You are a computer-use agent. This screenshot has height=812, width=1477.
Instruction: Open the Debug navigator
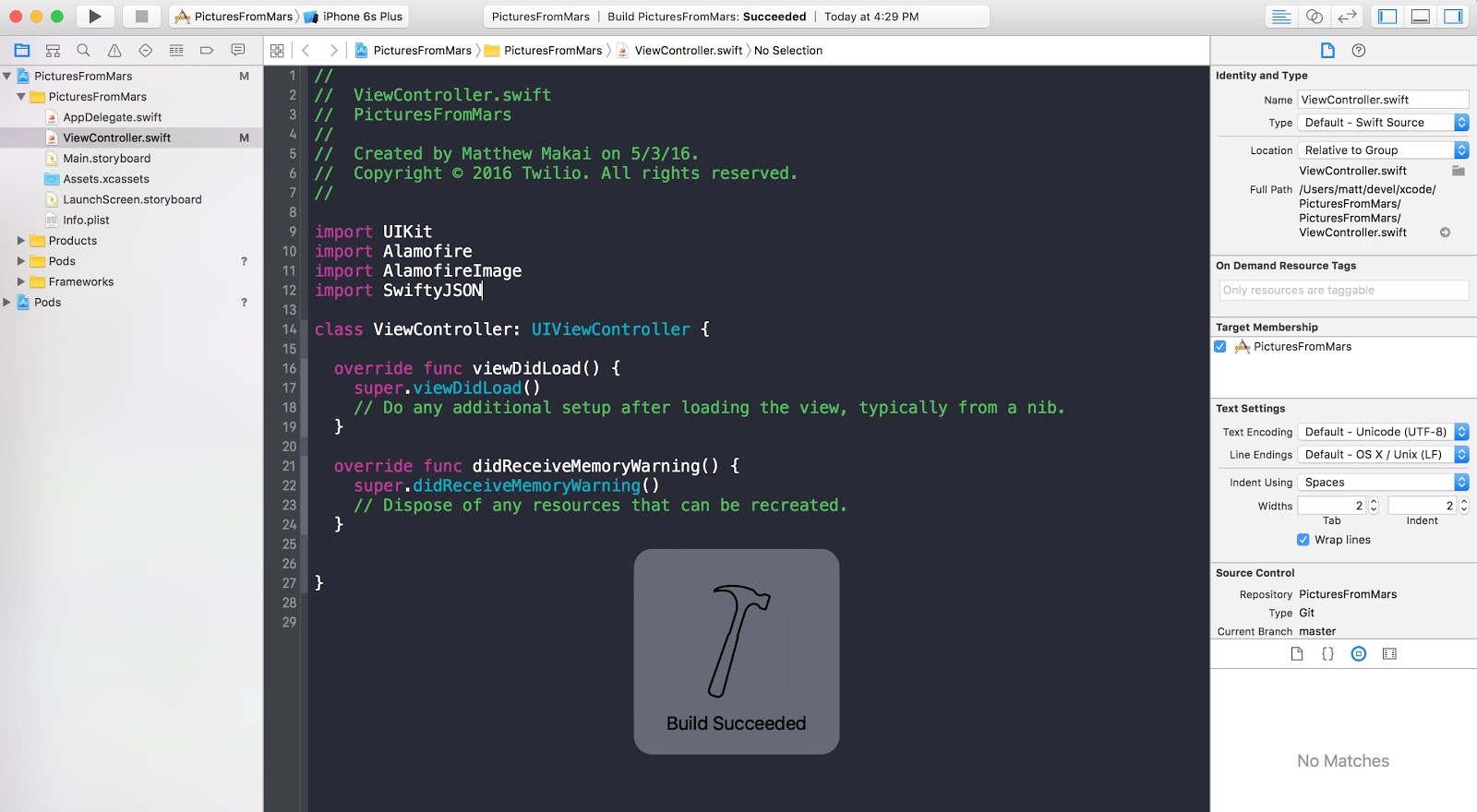[176, 51]
